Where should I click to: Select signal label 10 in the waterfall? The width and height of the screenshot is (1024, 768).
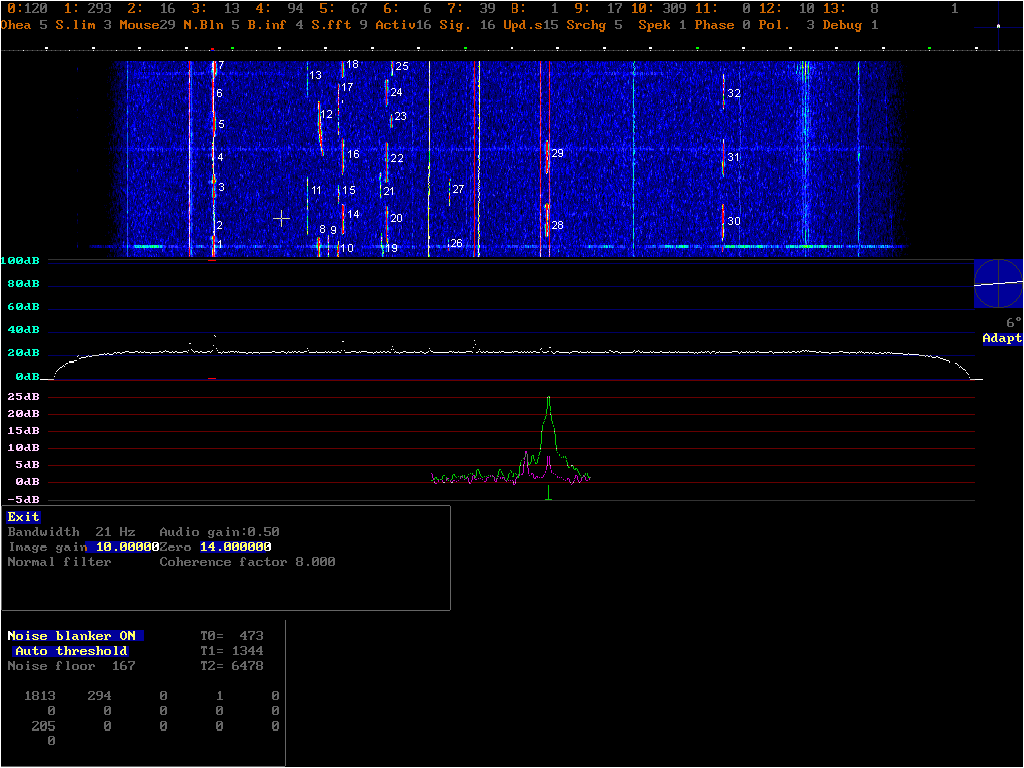[x=347, y=248]
